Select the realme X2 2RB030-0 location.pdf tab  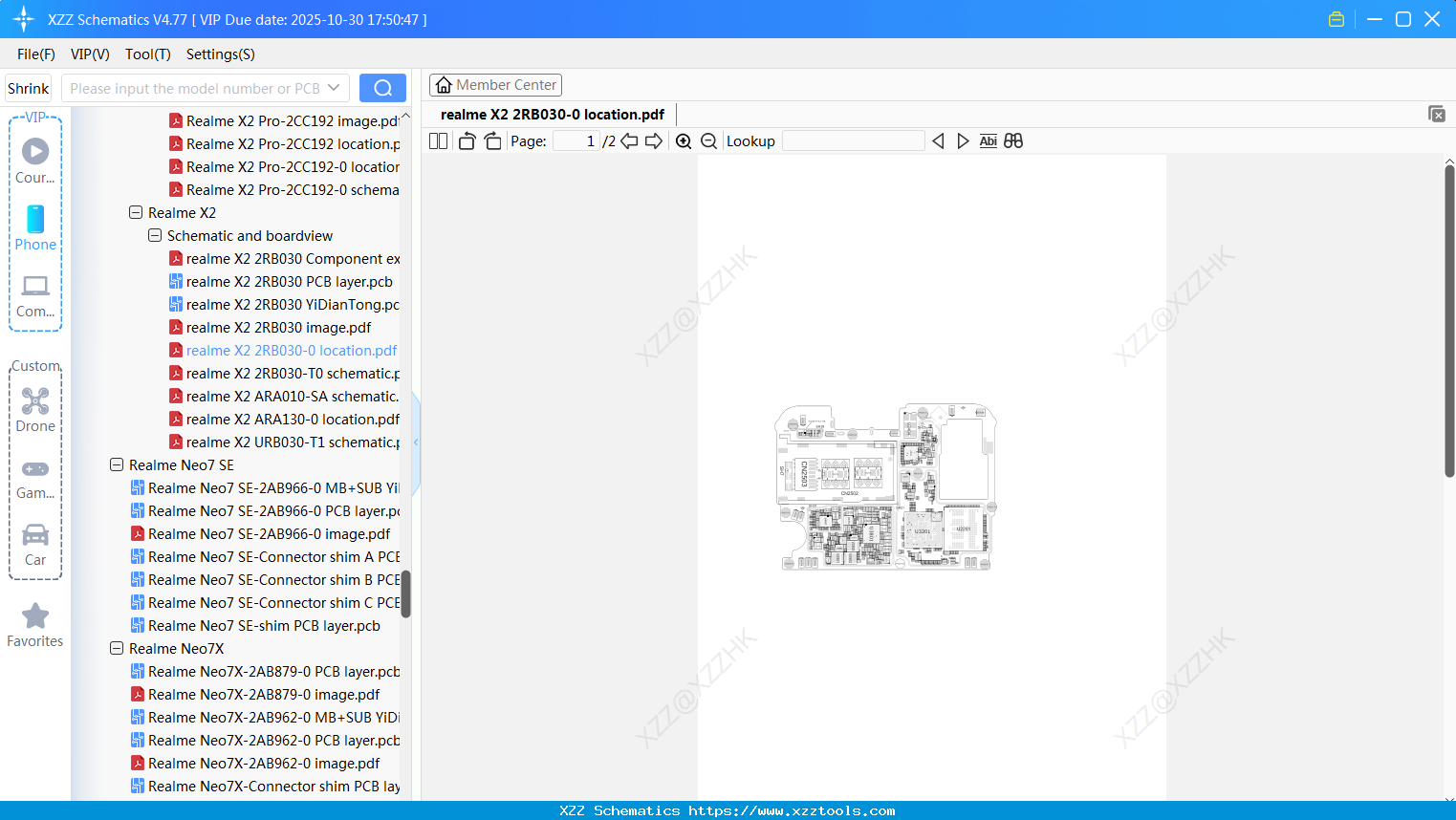coord(553,115)
